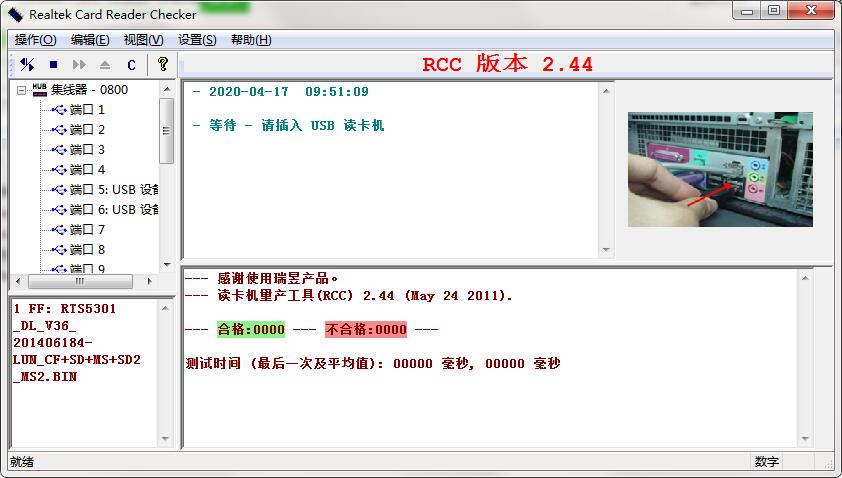Image resolution: width=842 pixels, height=478 pixels.
Task: Click the tree panel scroll down arrow
Action: [x=167, y=265]
